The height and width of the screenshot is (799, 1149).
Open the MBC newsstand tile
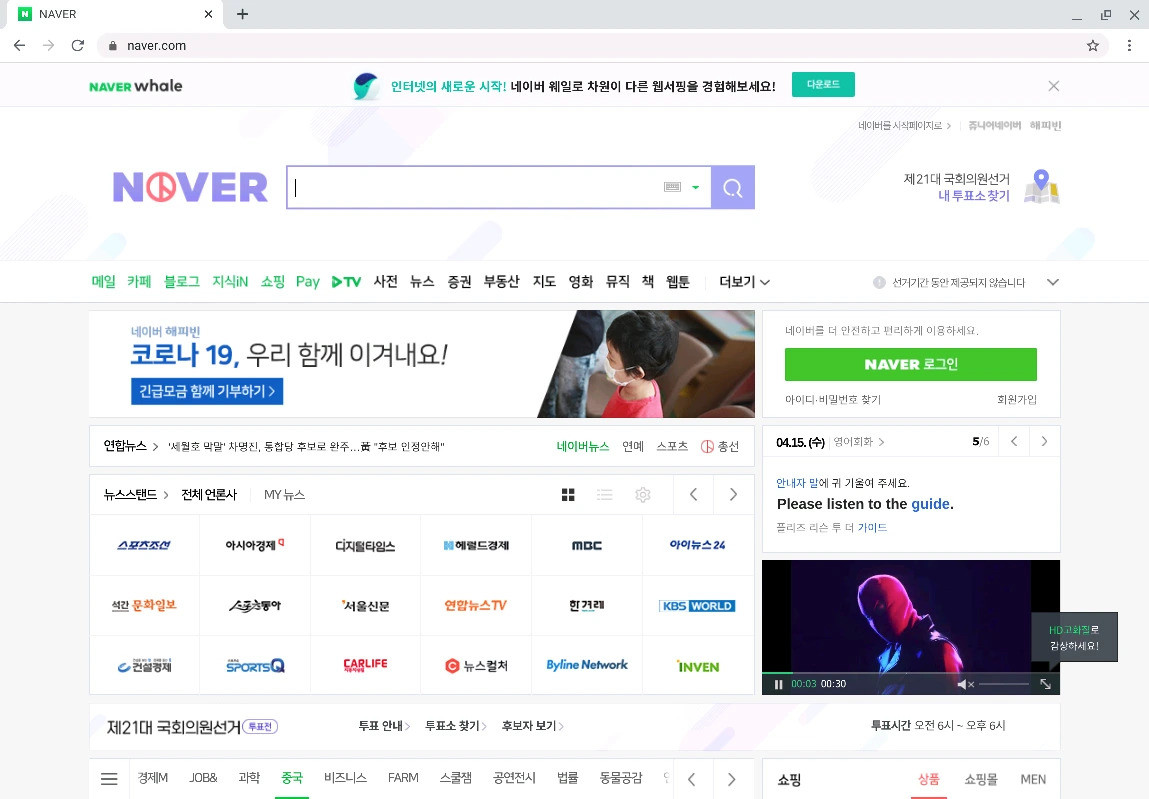pyautogui.click(x=587, y=545)
